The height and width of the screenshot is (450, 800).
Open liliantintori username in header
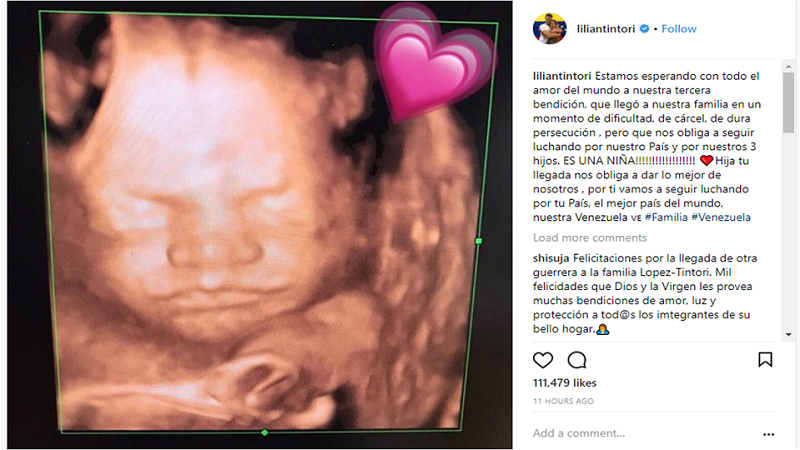pyautogui.click(x=606, y=29)
